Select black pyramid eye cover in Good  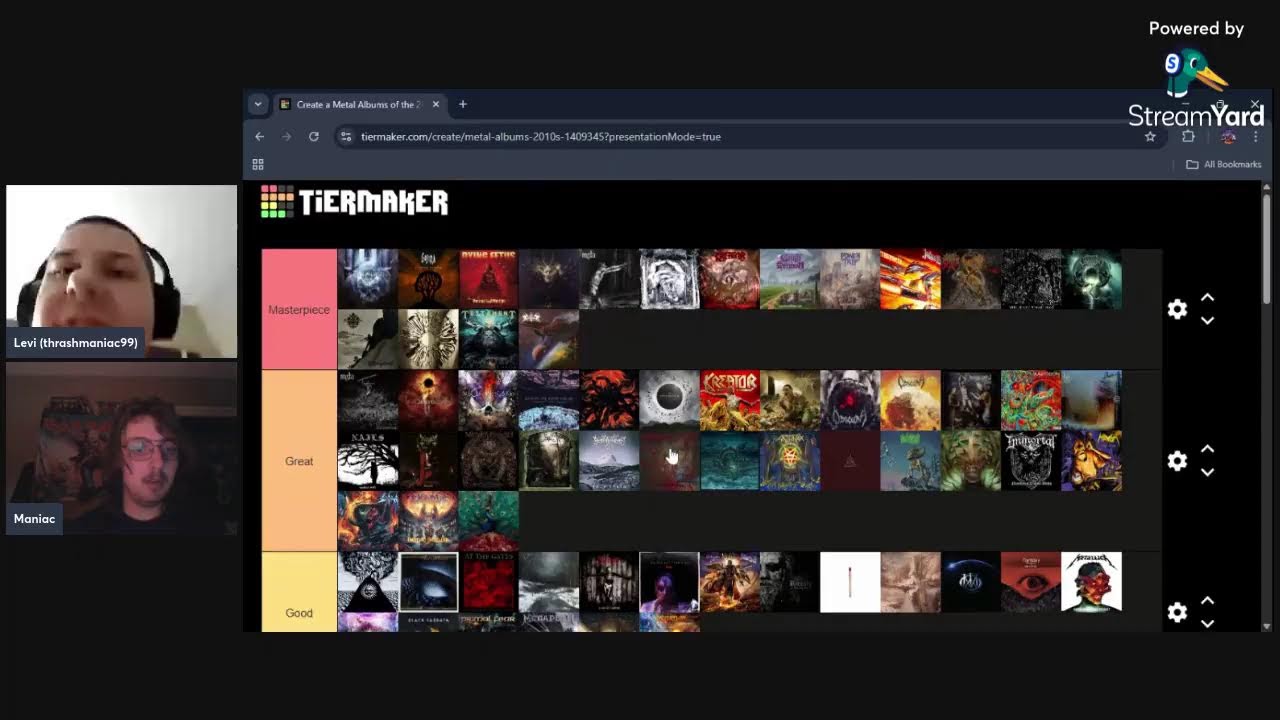(367, 582)
